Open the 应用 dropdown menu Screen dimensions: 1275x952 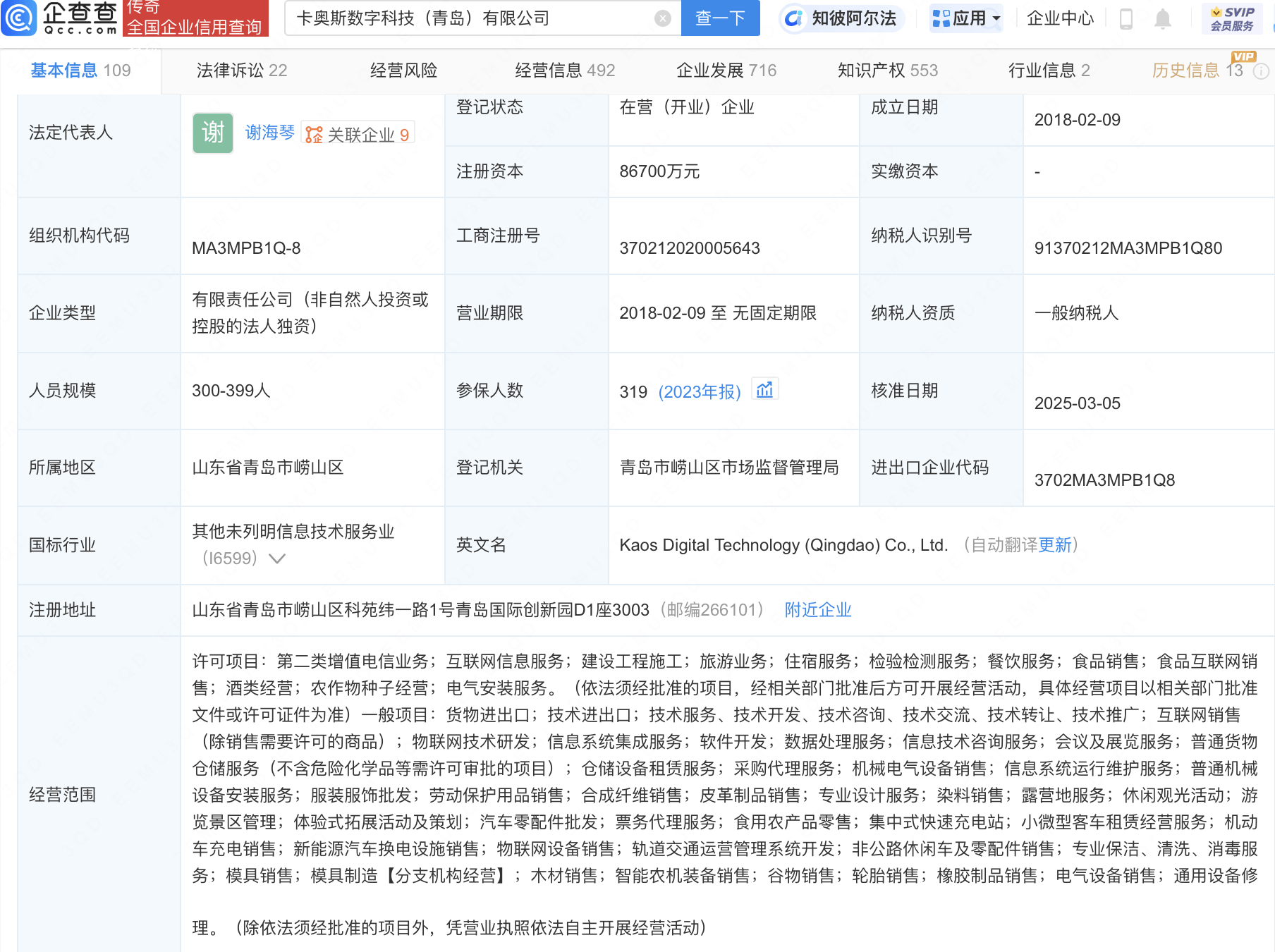point(966,18)
